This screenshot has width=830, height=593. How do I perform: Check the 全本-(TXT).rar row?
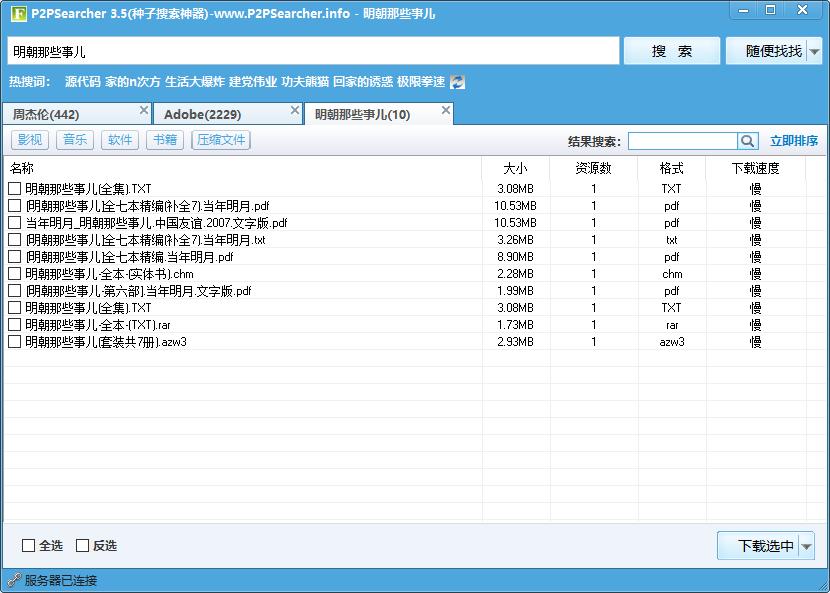[15, 325]
